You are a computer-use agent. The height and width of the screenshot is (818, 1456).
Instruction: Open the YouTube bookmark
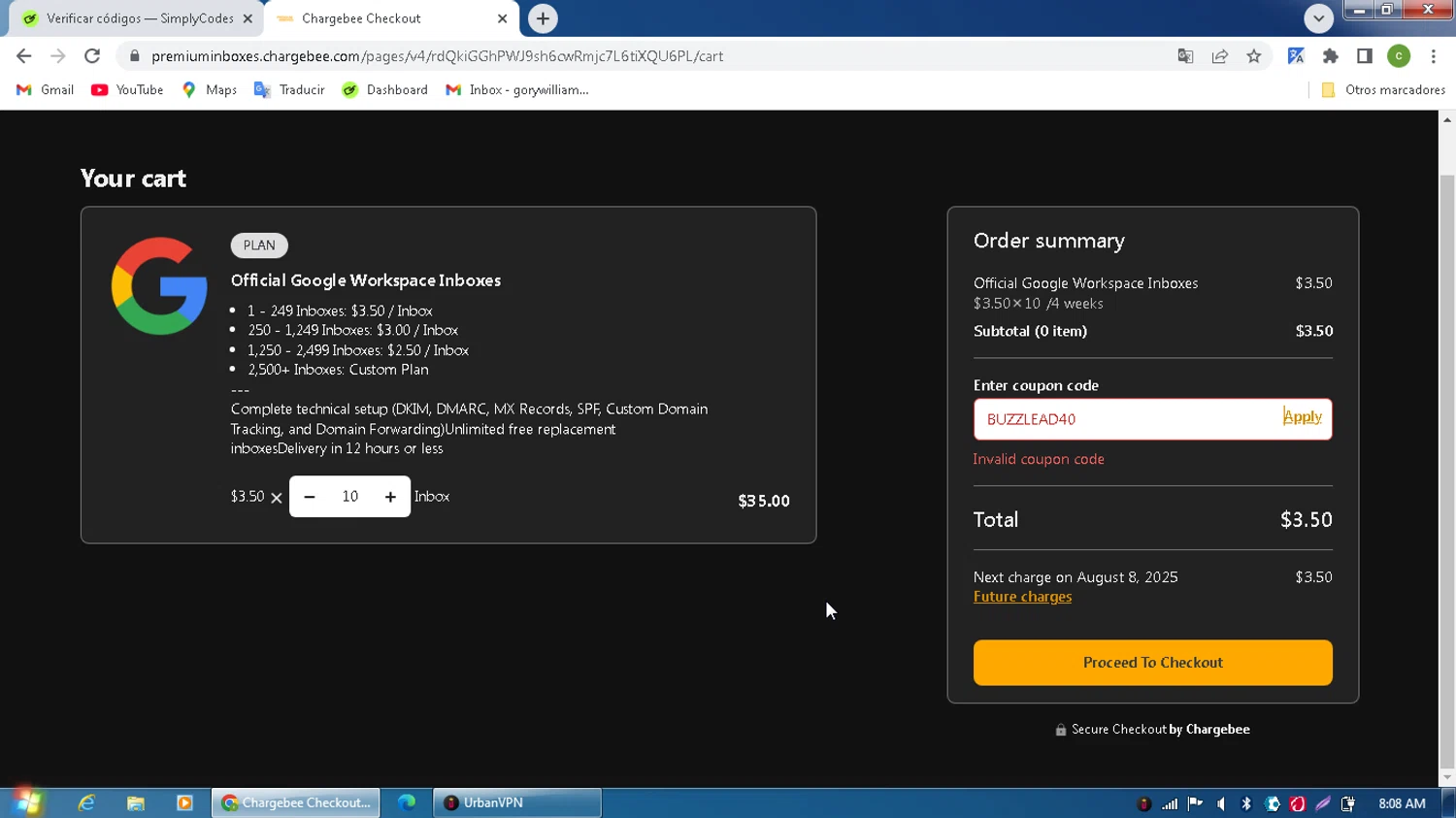coord(127,89)
